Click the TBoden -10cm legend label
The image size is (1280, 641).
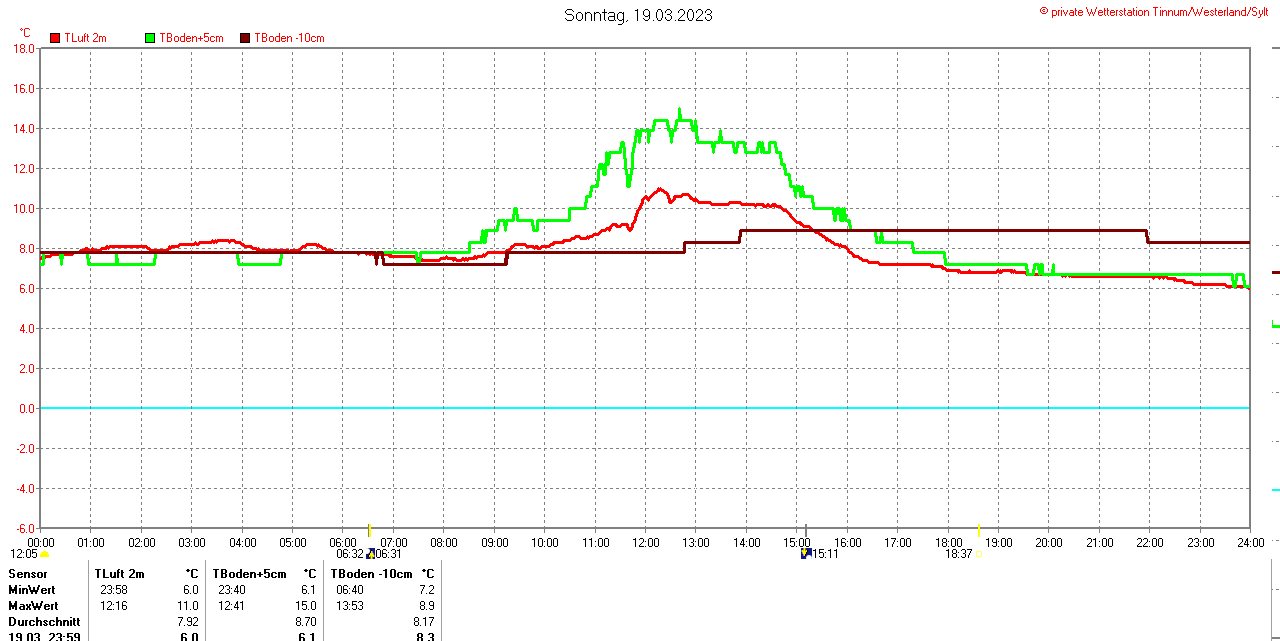pos(289,38)
